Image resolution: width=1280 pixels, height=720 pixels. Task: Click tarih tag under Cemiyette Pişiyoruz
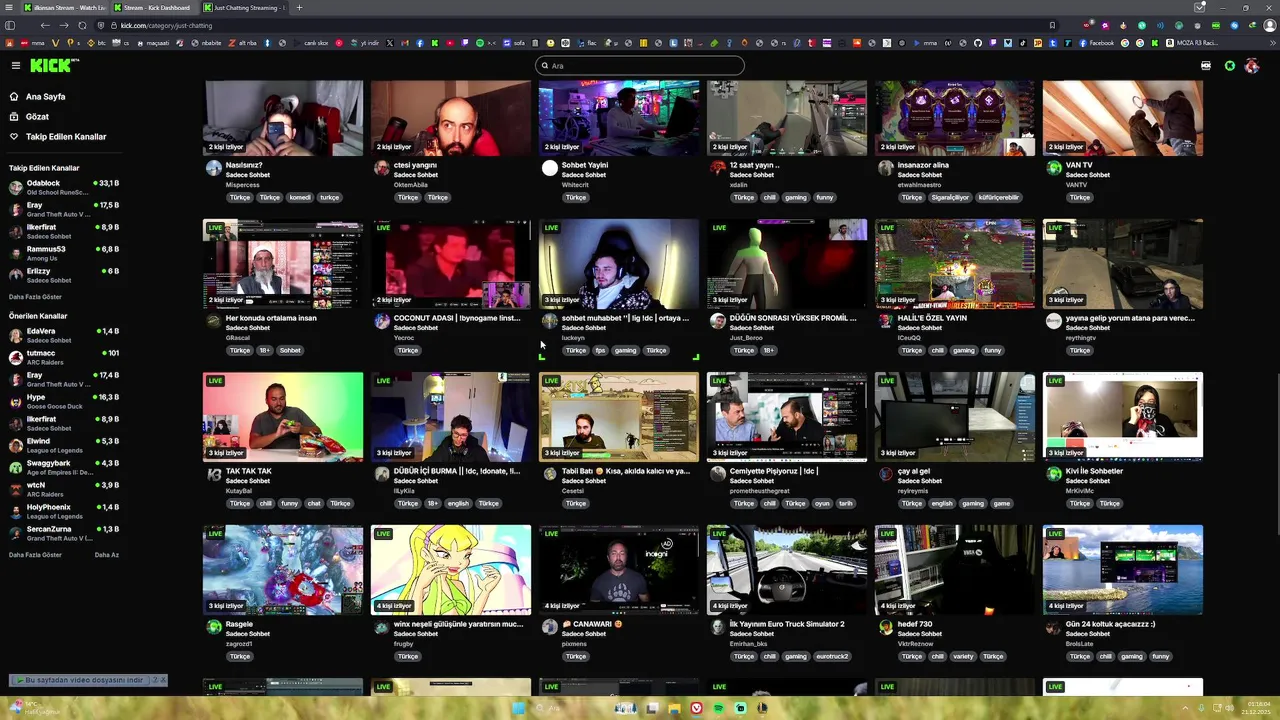click(845, 504)
